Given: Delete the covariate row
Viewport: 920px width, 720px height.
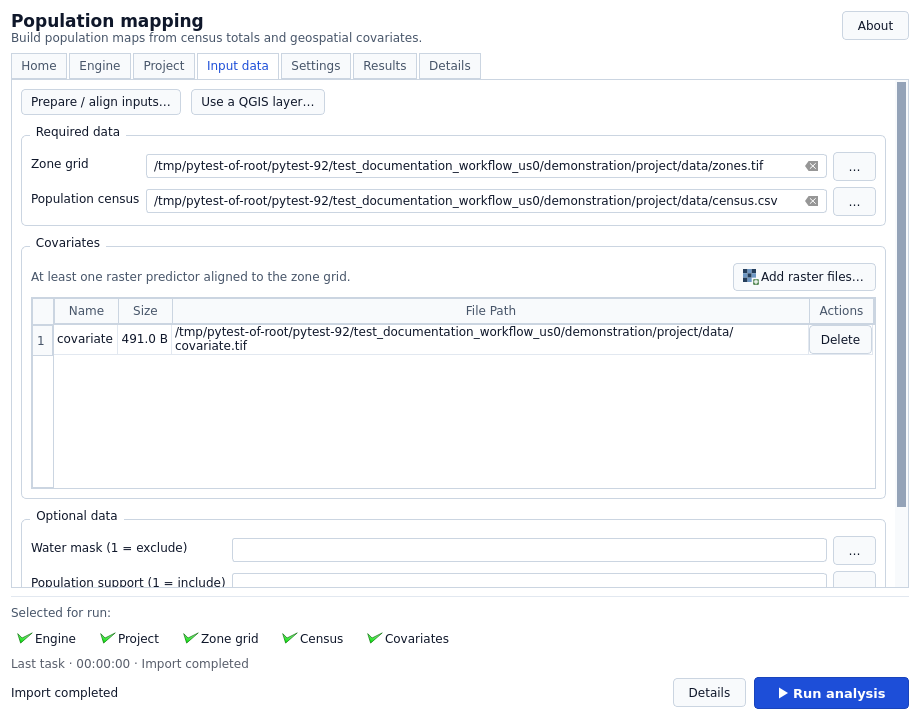Looking at the screenshot, I should coord(840,340).
